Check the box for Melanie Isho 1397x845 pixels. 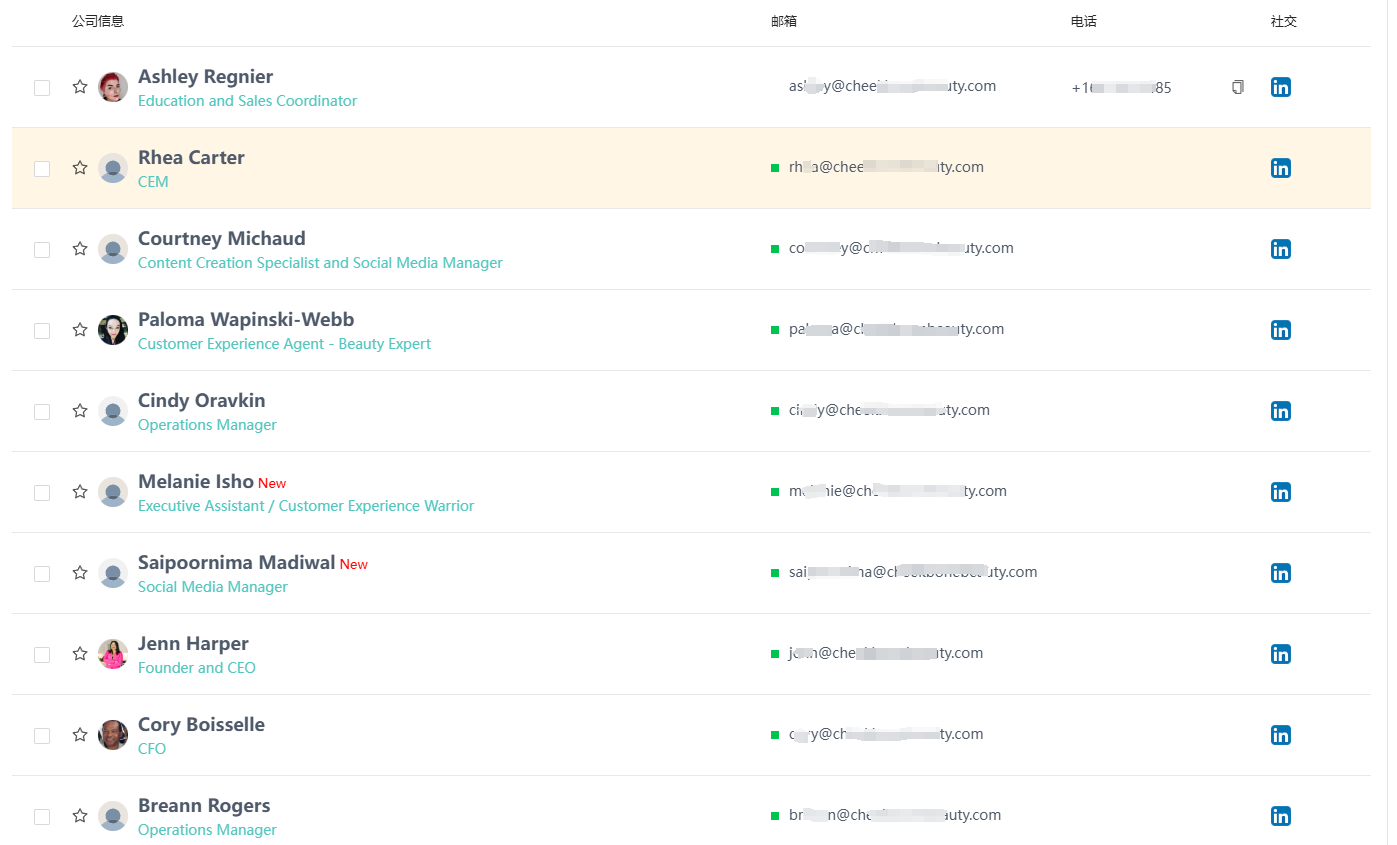pos(42,493)
